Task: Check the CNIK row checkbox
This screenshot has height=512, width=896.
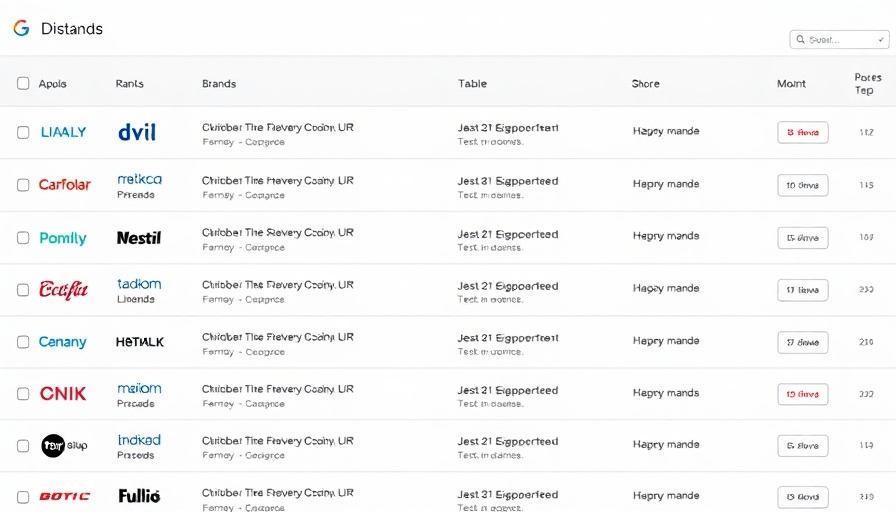Action: click(x=23, y=394)
